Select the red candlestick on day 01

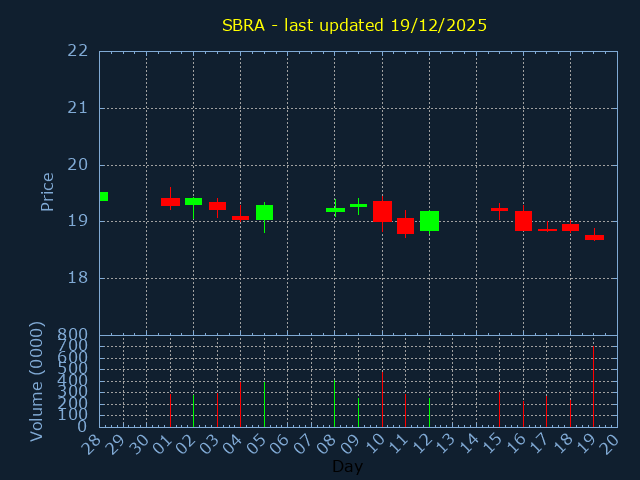click(x=170, y=202)
